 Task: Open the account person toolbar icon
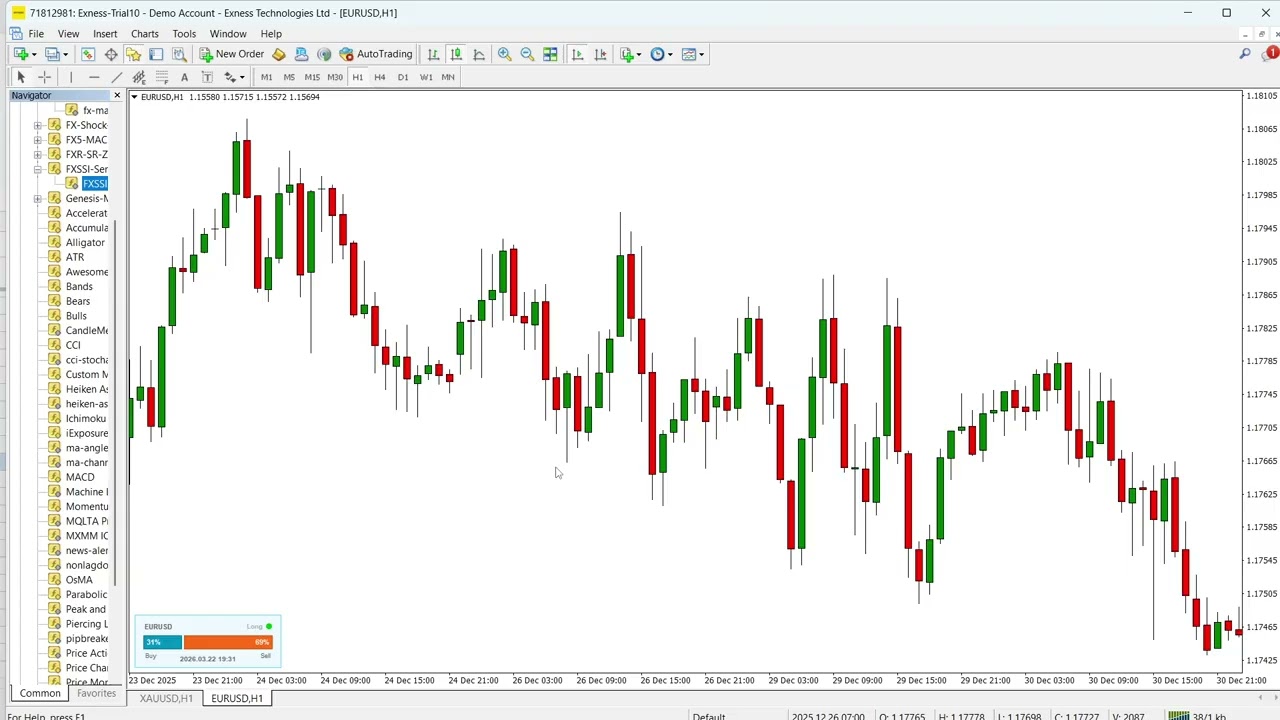[301, 54]
